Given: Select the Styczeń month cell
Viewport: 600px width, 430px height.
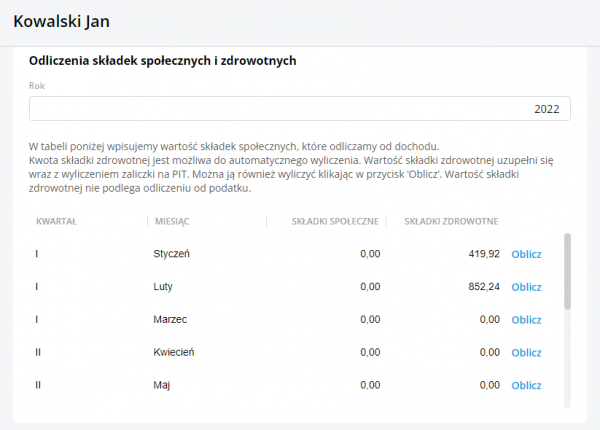Looking at the screenshot, I should click(x=171, y=254).
